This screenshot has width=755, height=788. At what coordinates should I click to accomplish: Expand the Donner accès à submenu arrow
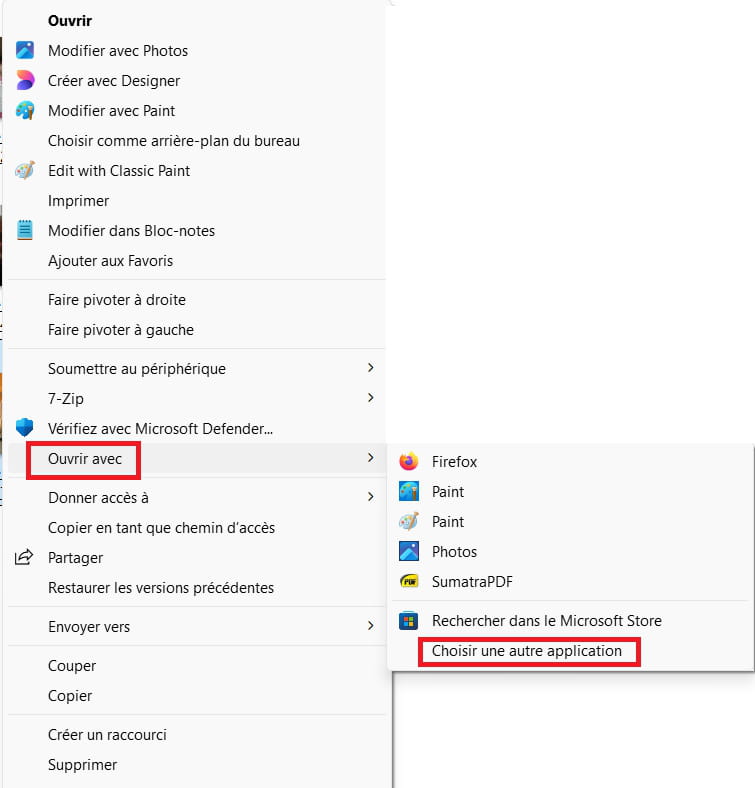pos(371,497)
